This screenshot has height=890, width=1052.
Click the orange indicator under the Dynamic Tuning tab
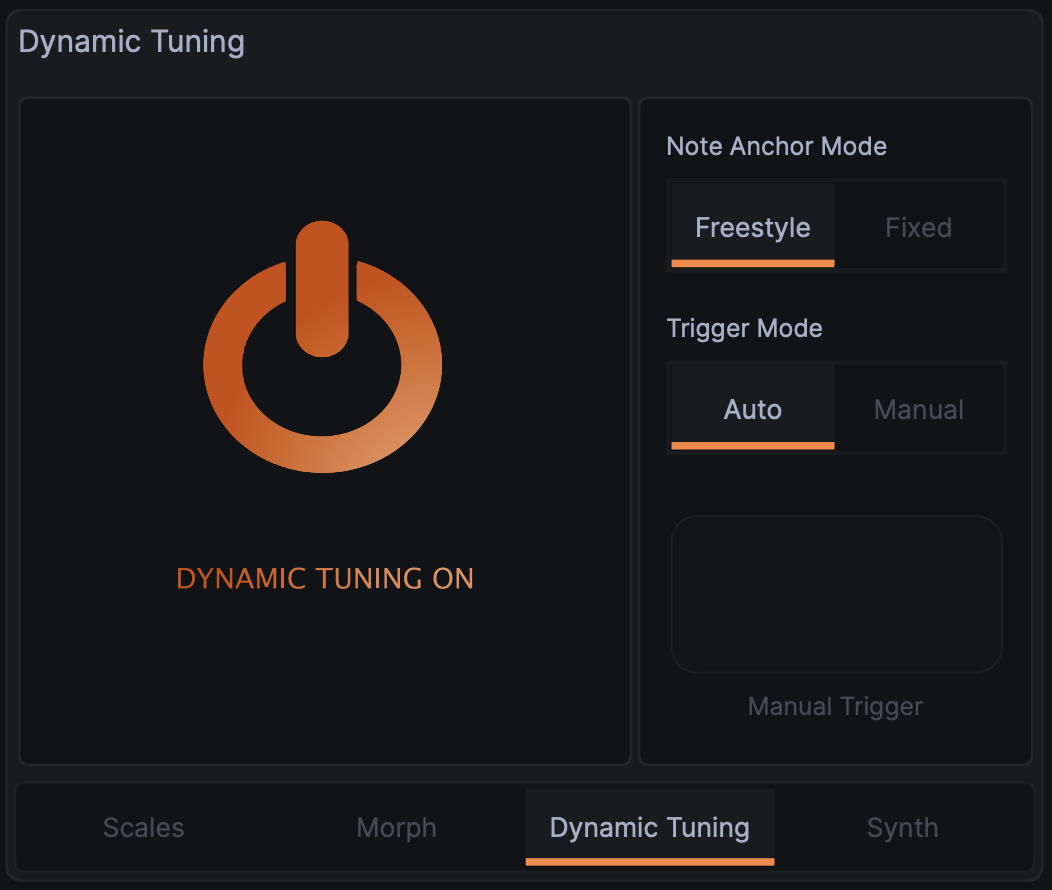[x=650, y=861]
